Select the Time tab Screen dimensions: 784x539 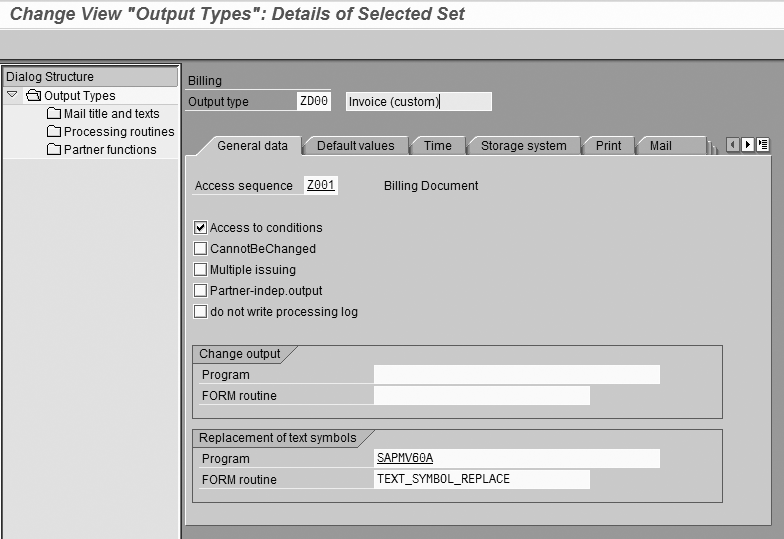point(437,146)
